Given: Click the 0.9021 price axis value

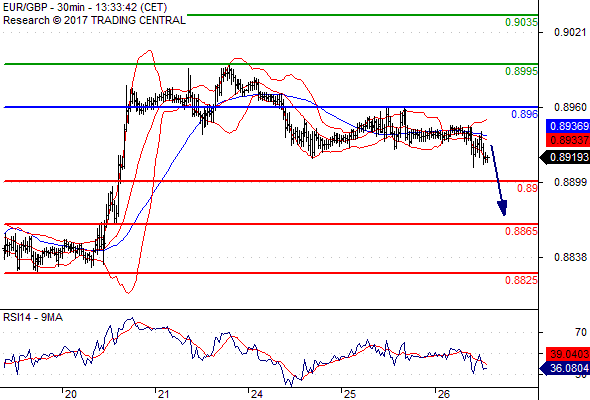Looking at the screenshot, I should 570,32.
